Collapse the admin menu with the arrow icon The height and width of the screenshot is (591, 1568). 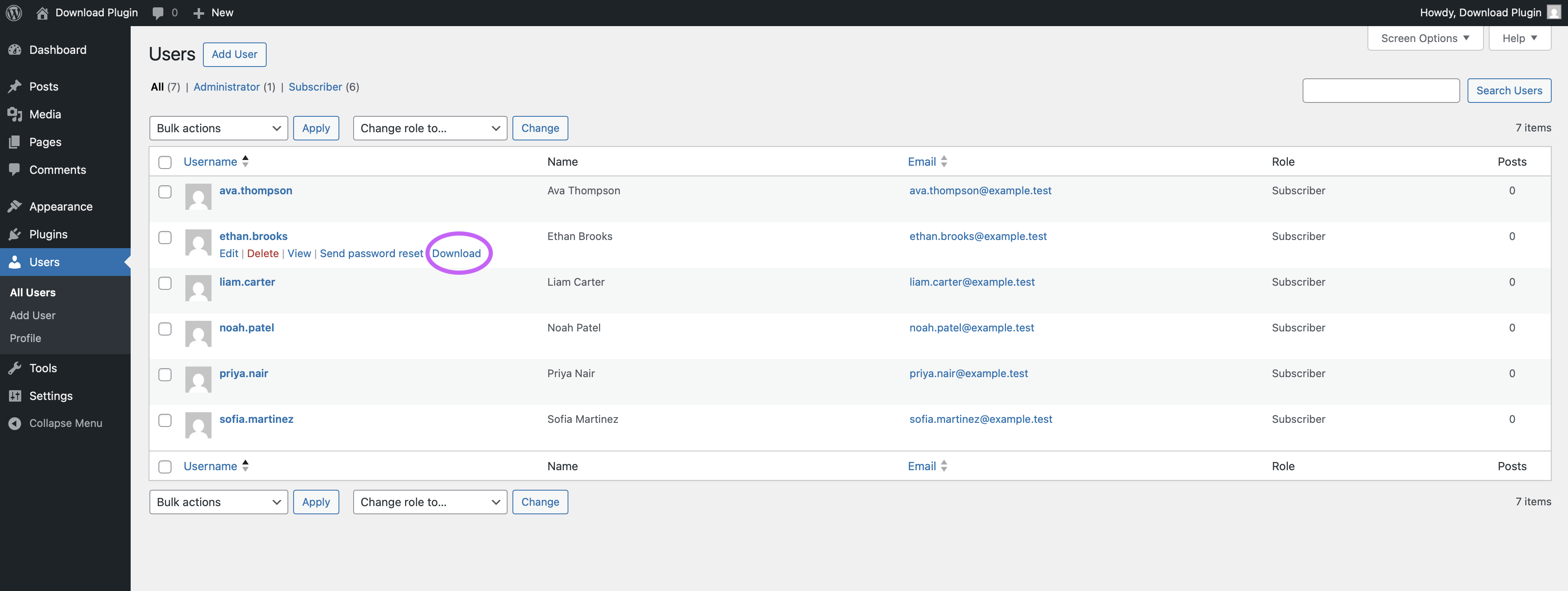(15, 423)
